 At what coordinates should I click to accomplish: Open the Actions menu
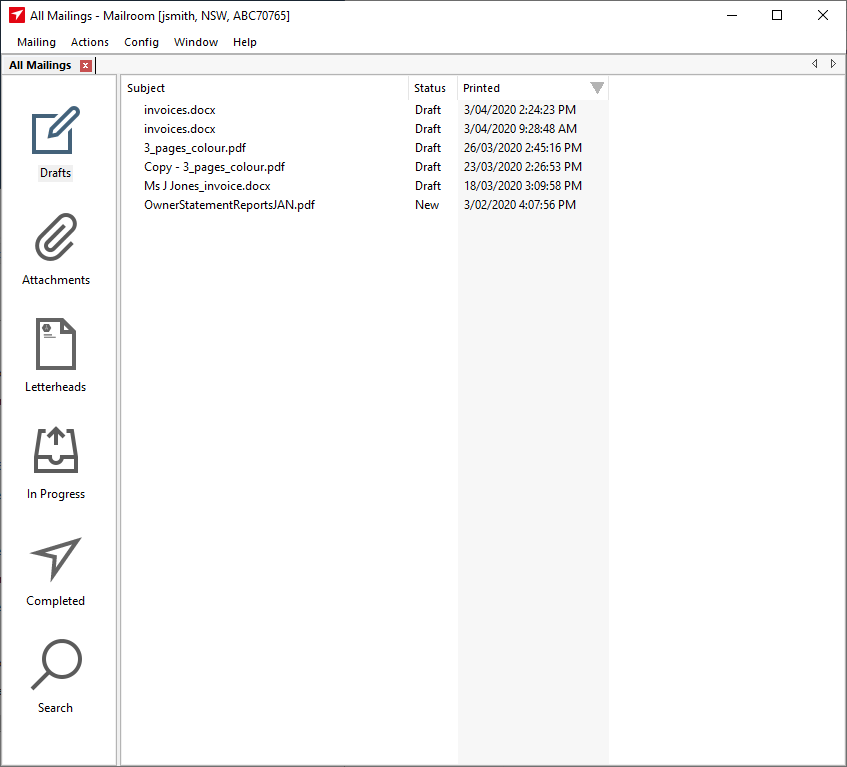[90, 42]
